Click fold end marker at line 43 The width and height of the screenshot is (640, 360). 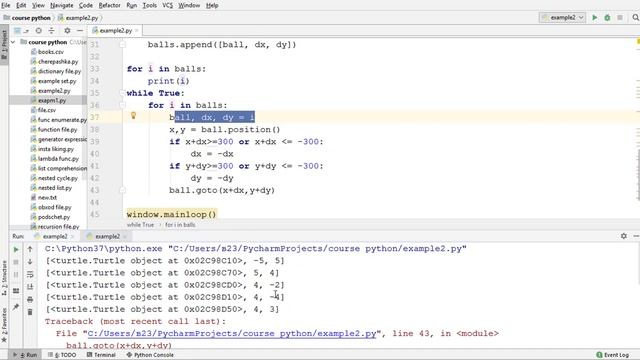122,190
